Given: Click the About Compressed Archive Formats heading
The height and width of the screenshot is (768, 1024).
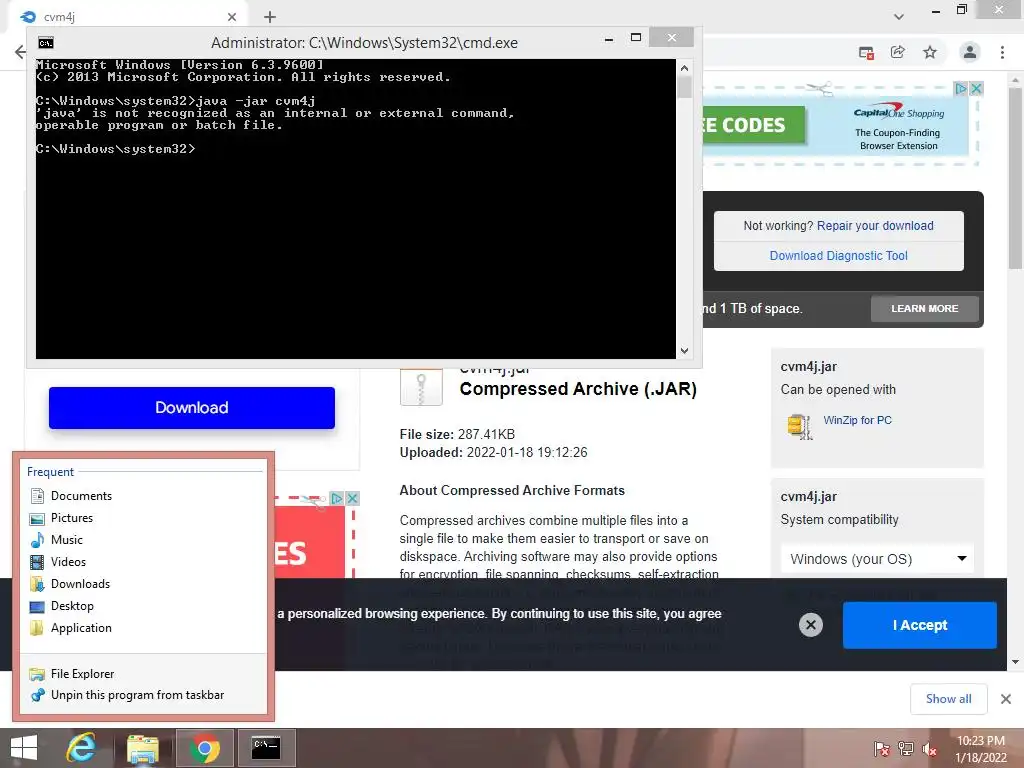Looking at the screenshot, I should click(x=512, y=490).
